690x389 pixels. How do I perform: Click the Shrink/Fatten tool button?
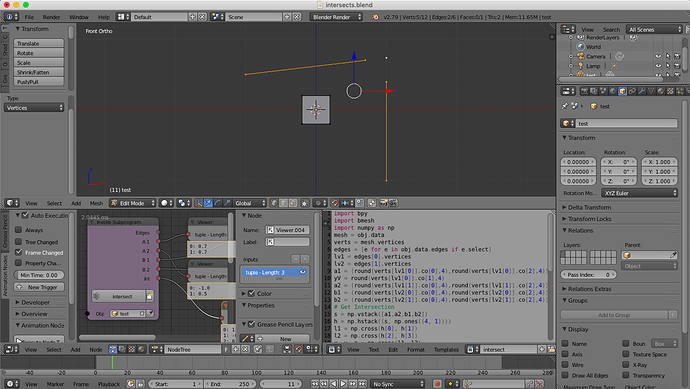(x=39, y=72)
